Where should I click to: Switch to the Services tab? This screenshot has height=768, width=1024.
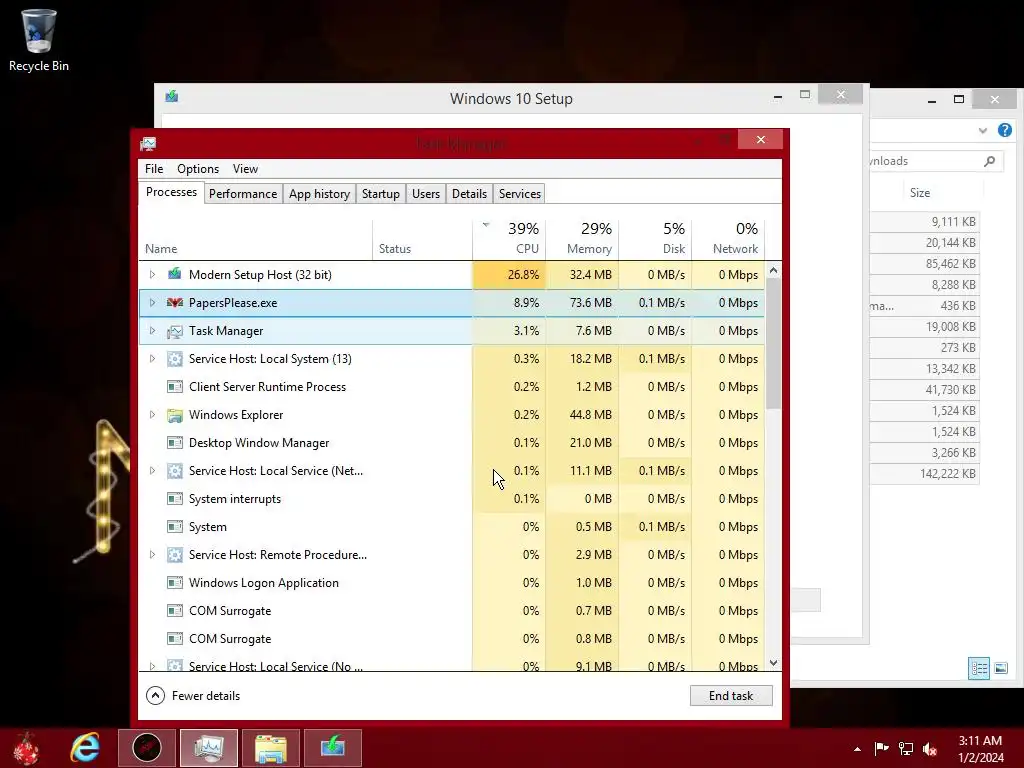[x=520, y=194]
